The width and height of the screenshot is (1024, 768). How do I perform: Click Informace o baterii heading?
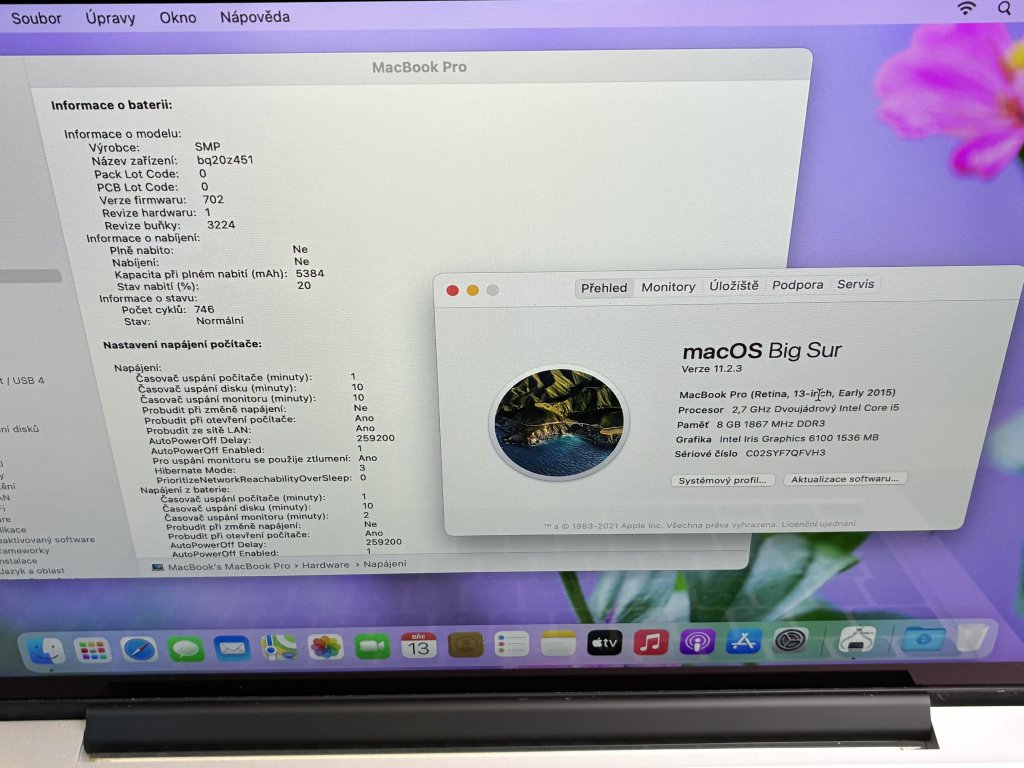[x=112, y=105]
